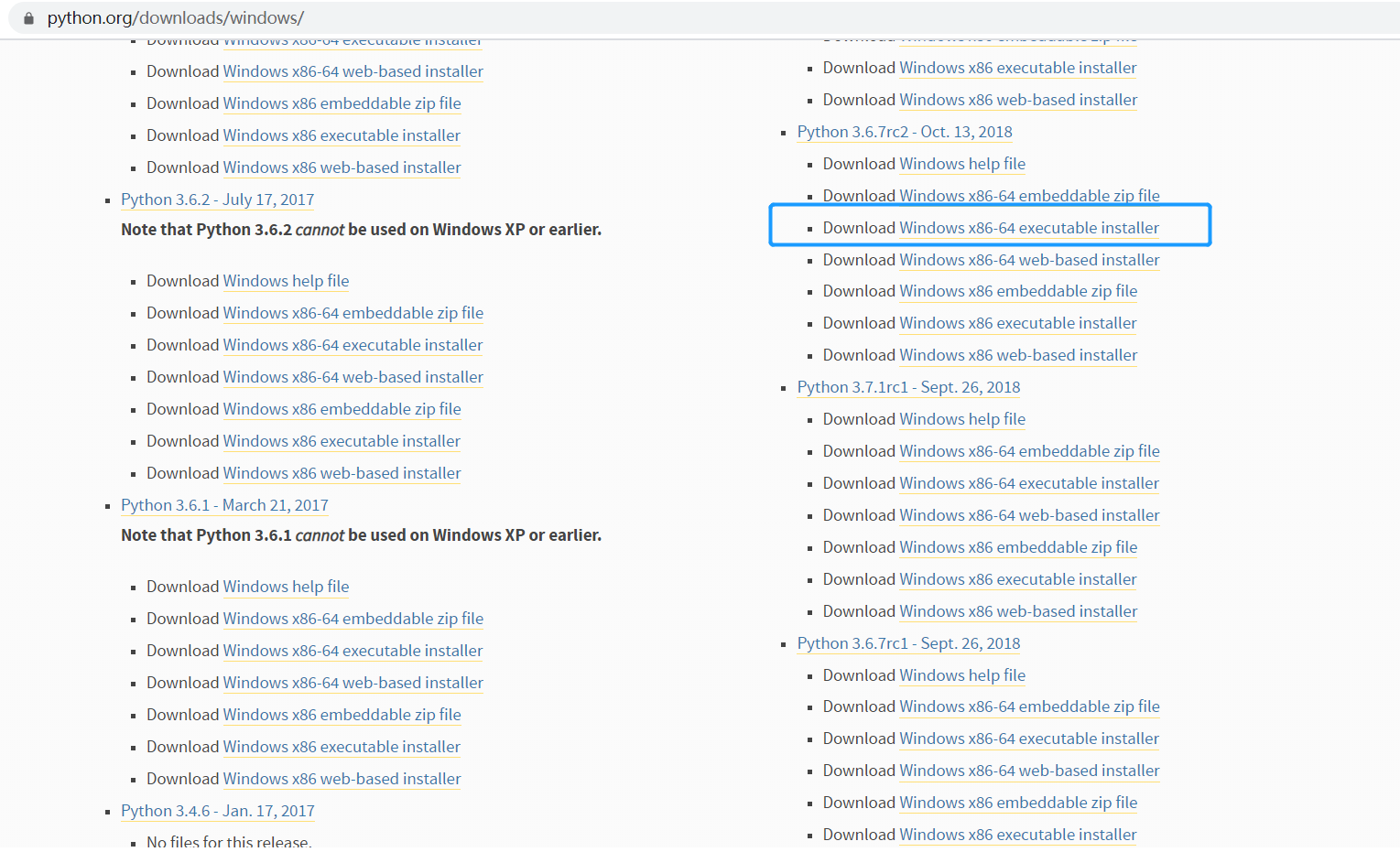The width and height of the screenshot is (1400, 852).
Task: Open the Python 3.4.6 - Jan. 17, 2017 release link
Action: (x=218, y=811)
